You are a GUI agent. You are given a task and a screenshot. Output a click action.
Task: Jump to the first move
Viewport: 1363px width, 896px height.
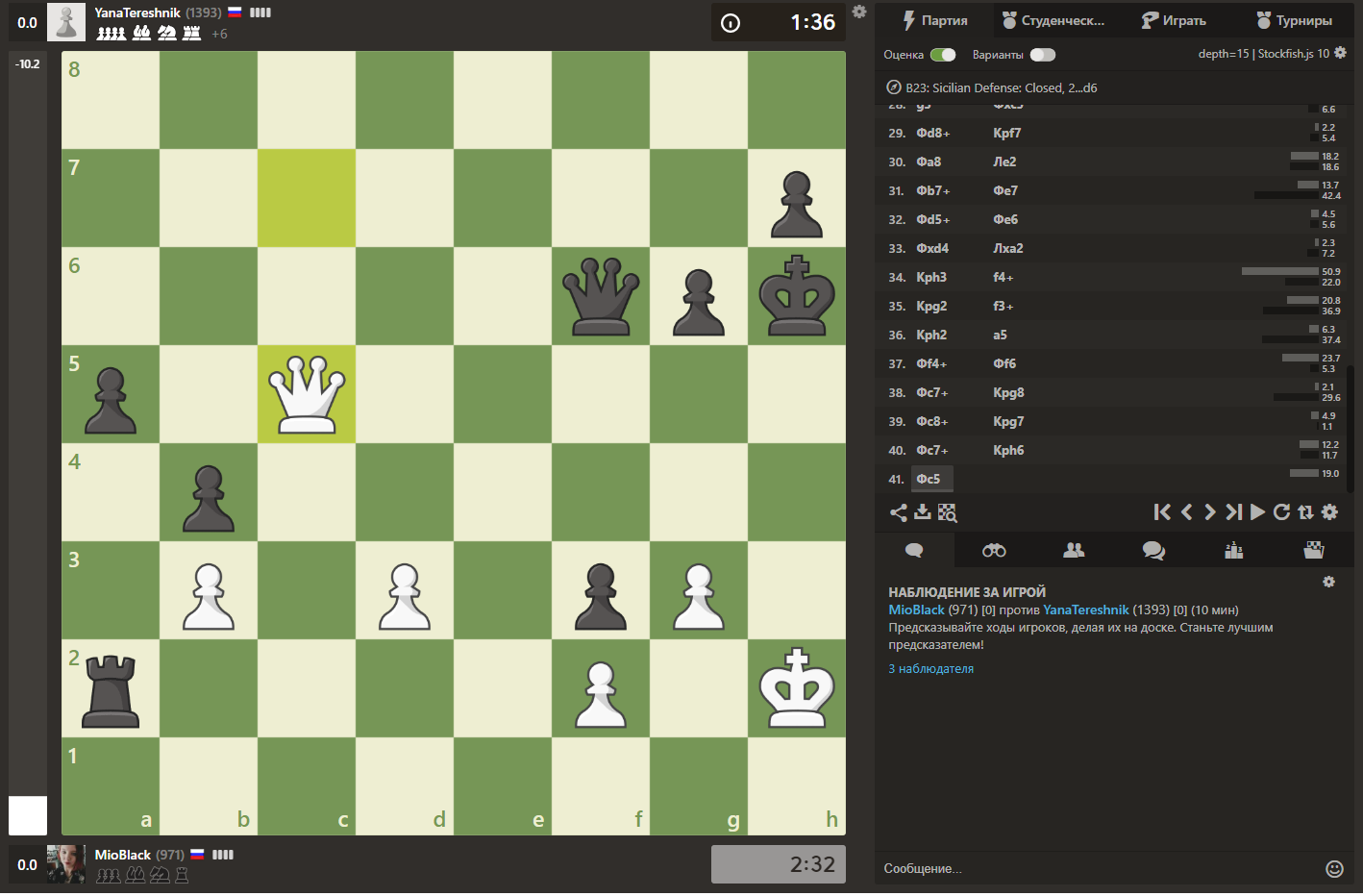(1162, 512)
